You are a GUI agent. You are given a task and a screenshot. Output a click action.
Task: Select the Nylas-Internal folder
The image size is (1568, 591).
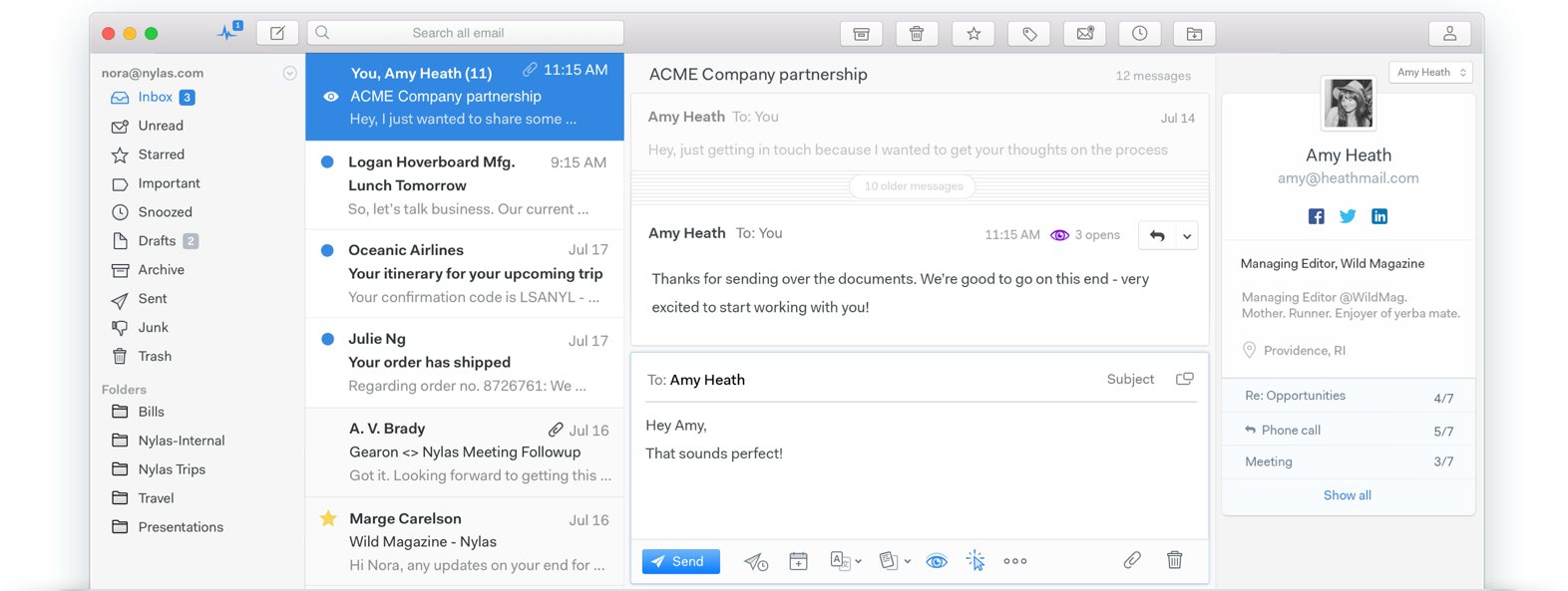click(x=181, y=441)
